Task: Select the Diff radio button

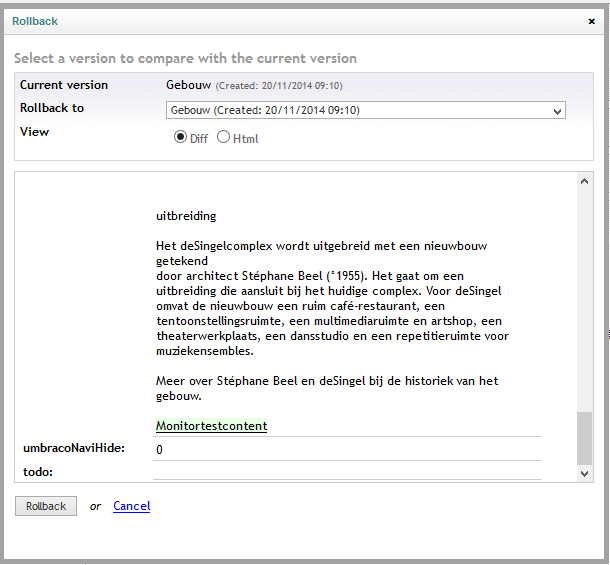Action: point(180,137)
